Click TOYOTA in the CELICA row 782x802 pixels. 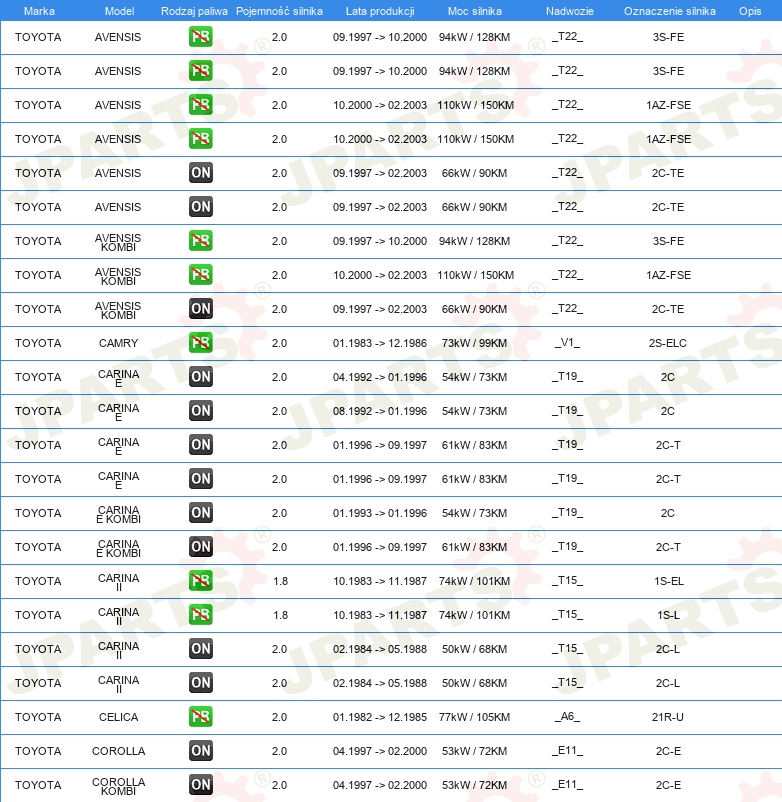point(38,717)
